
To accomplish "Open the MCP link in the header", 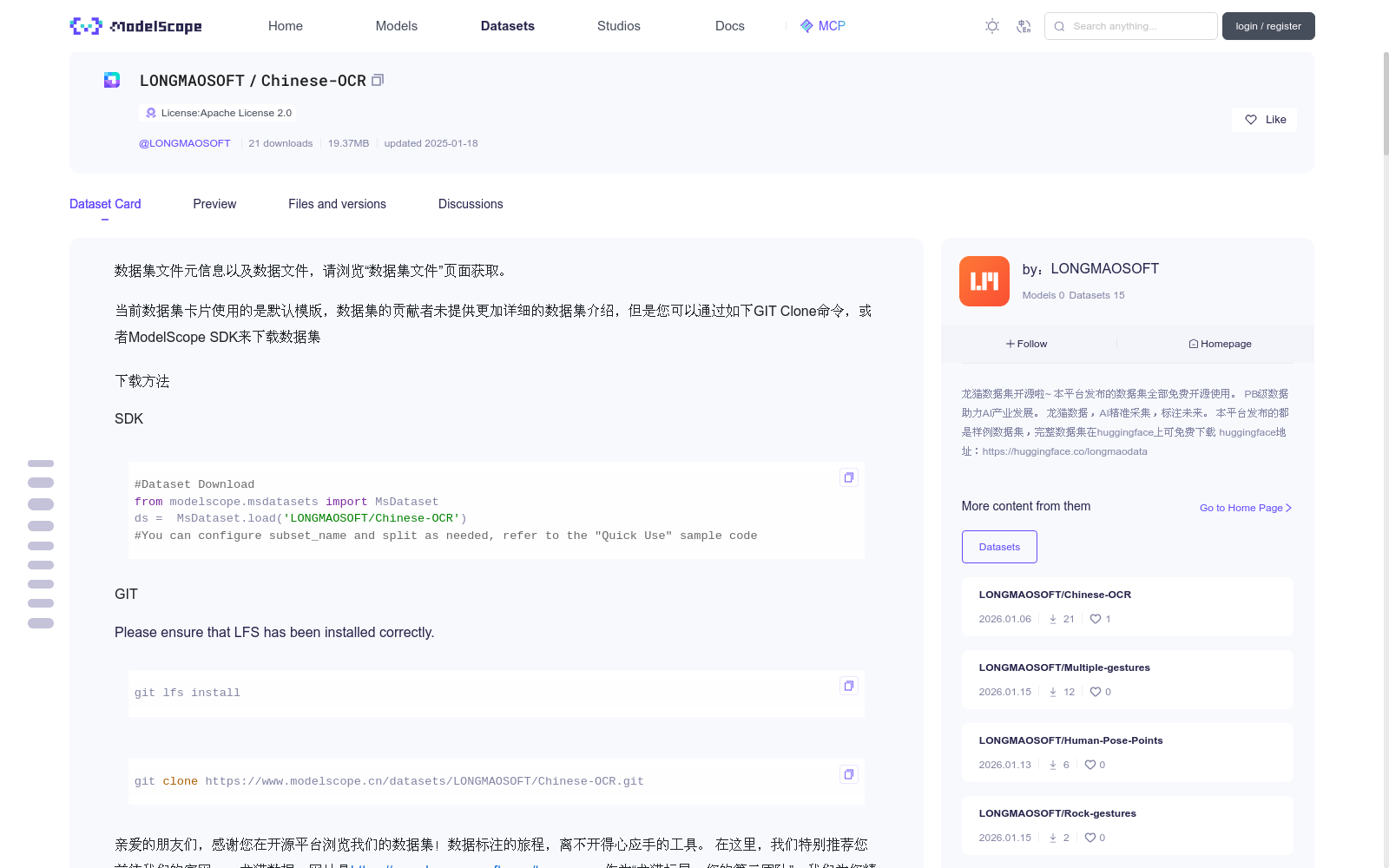I will tap(822, 26).
